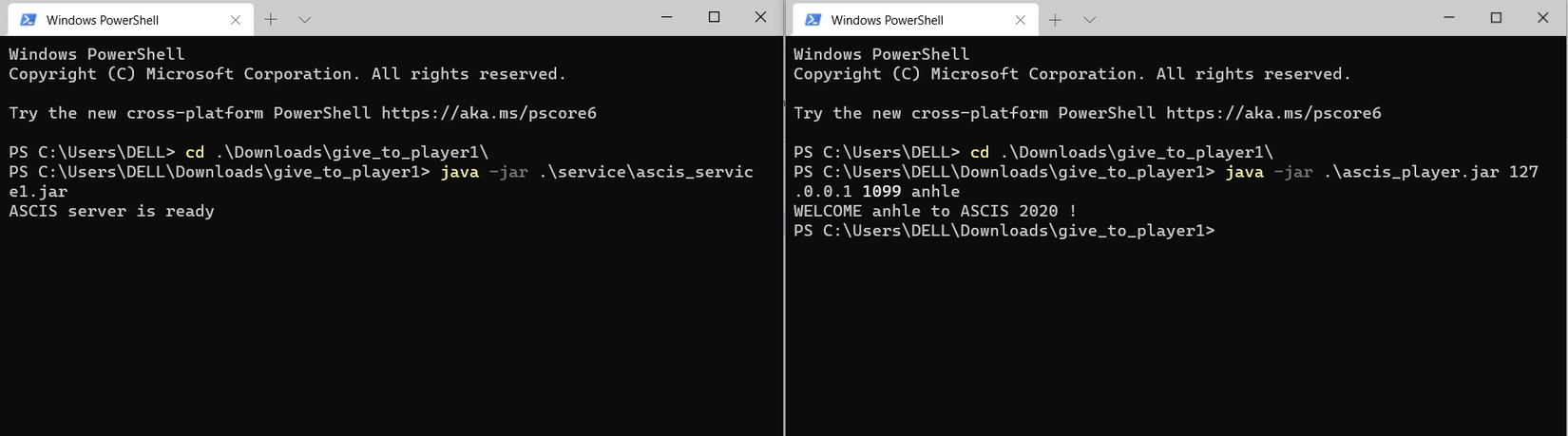Click the empty prompt after 'WELCOME anhle' output
Screen dimensions: 1568x436
pyautogui.click(x=1226, y=231)
